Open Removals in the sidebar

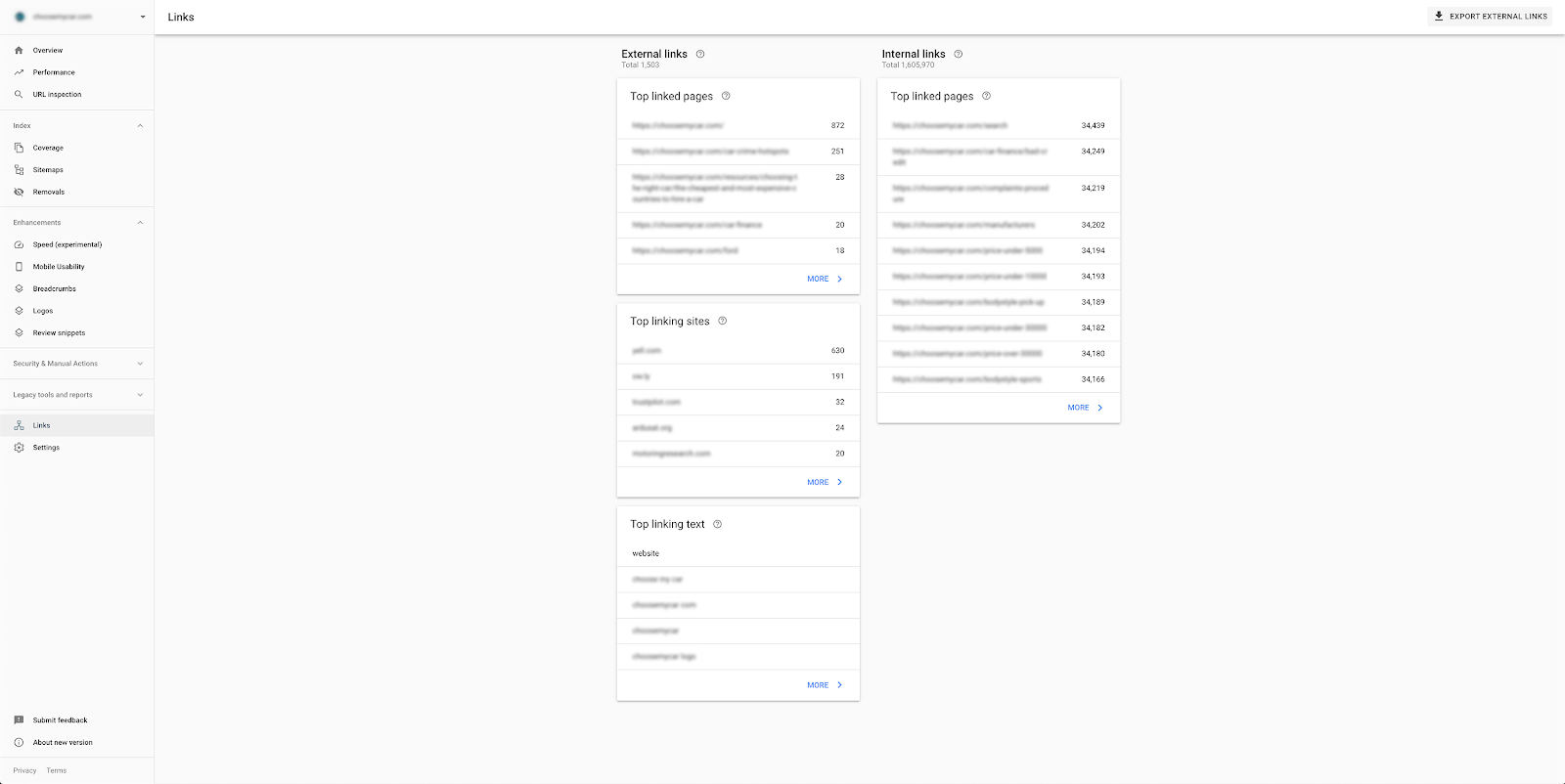(x=77, y=192)
